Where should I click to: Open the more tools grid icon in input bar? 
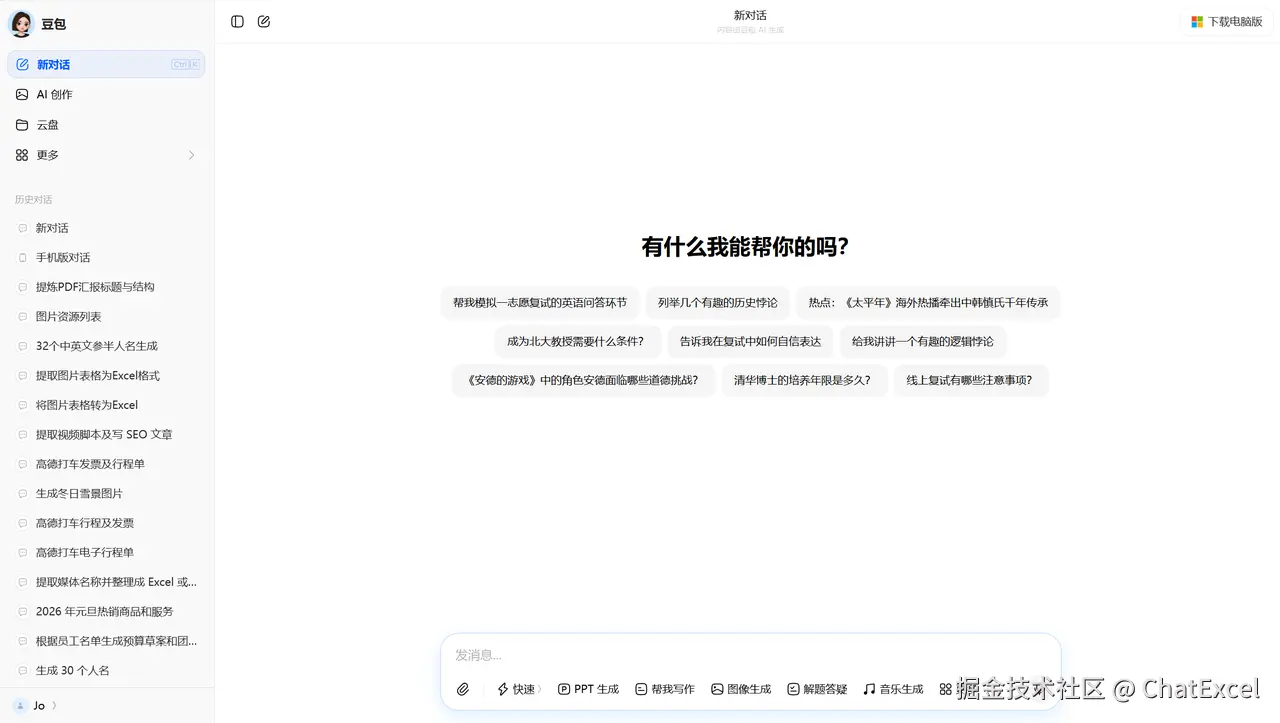point(945,689)
